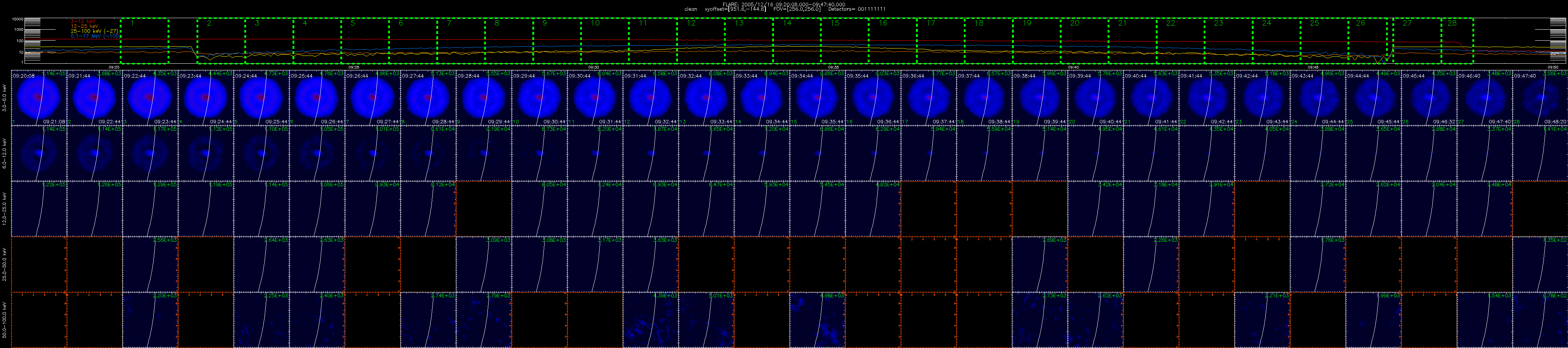This screenshot has width=1568, height=348.
Task: Select interval 1 box in the light curve
Action: pyautogui.click(x=144, y=41)
